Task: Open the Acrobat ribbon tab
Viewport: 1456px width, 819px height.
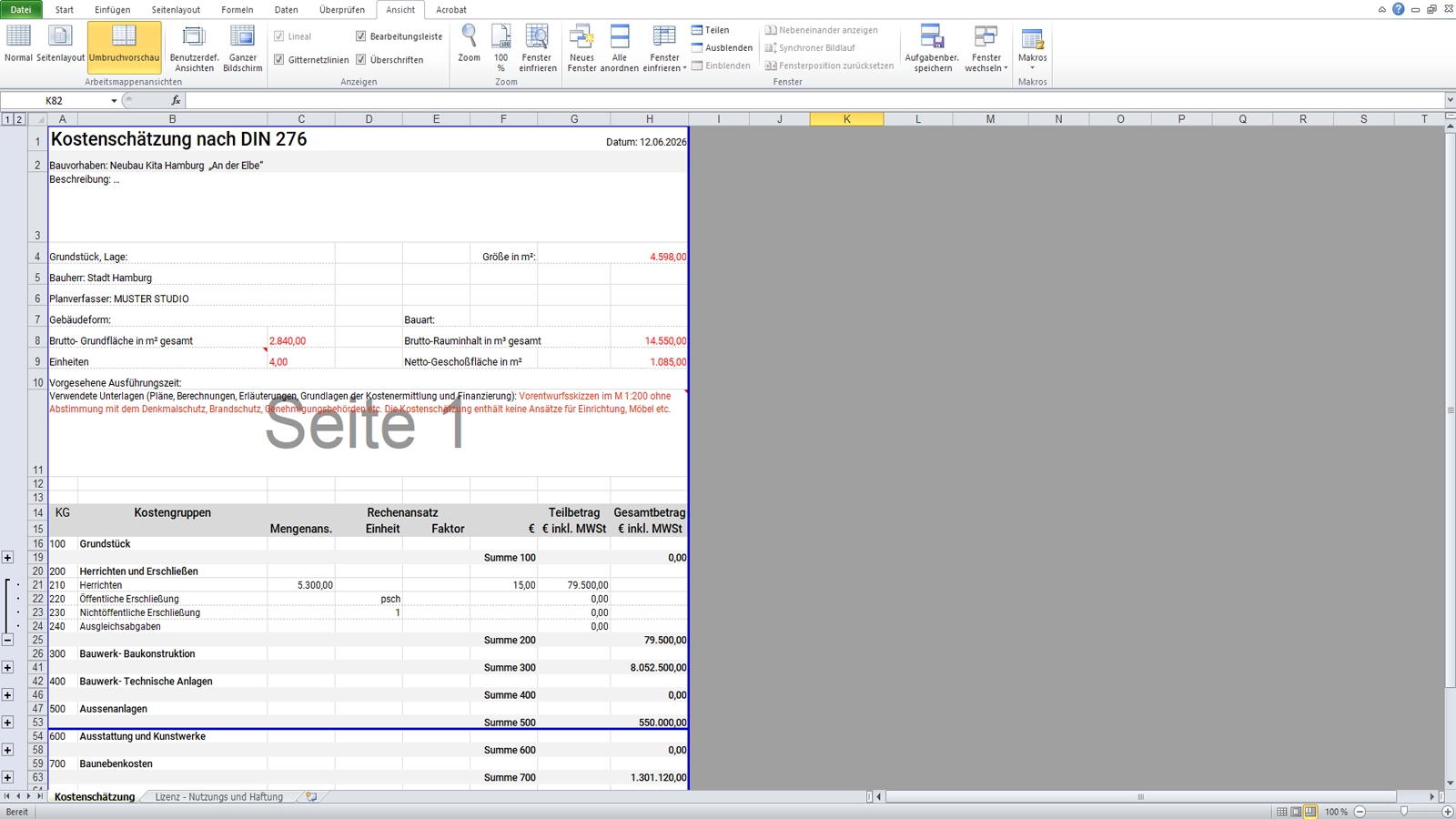Action: pyautogui.click(x=451, y=10)
